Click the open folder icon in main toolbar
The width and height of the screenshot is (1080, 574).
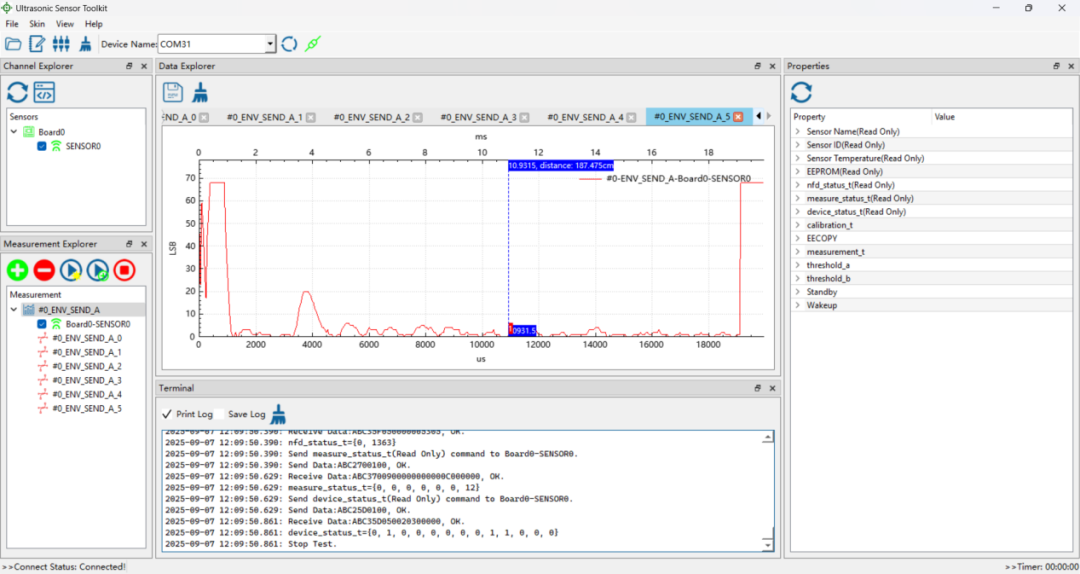click(x=13, y=44)
